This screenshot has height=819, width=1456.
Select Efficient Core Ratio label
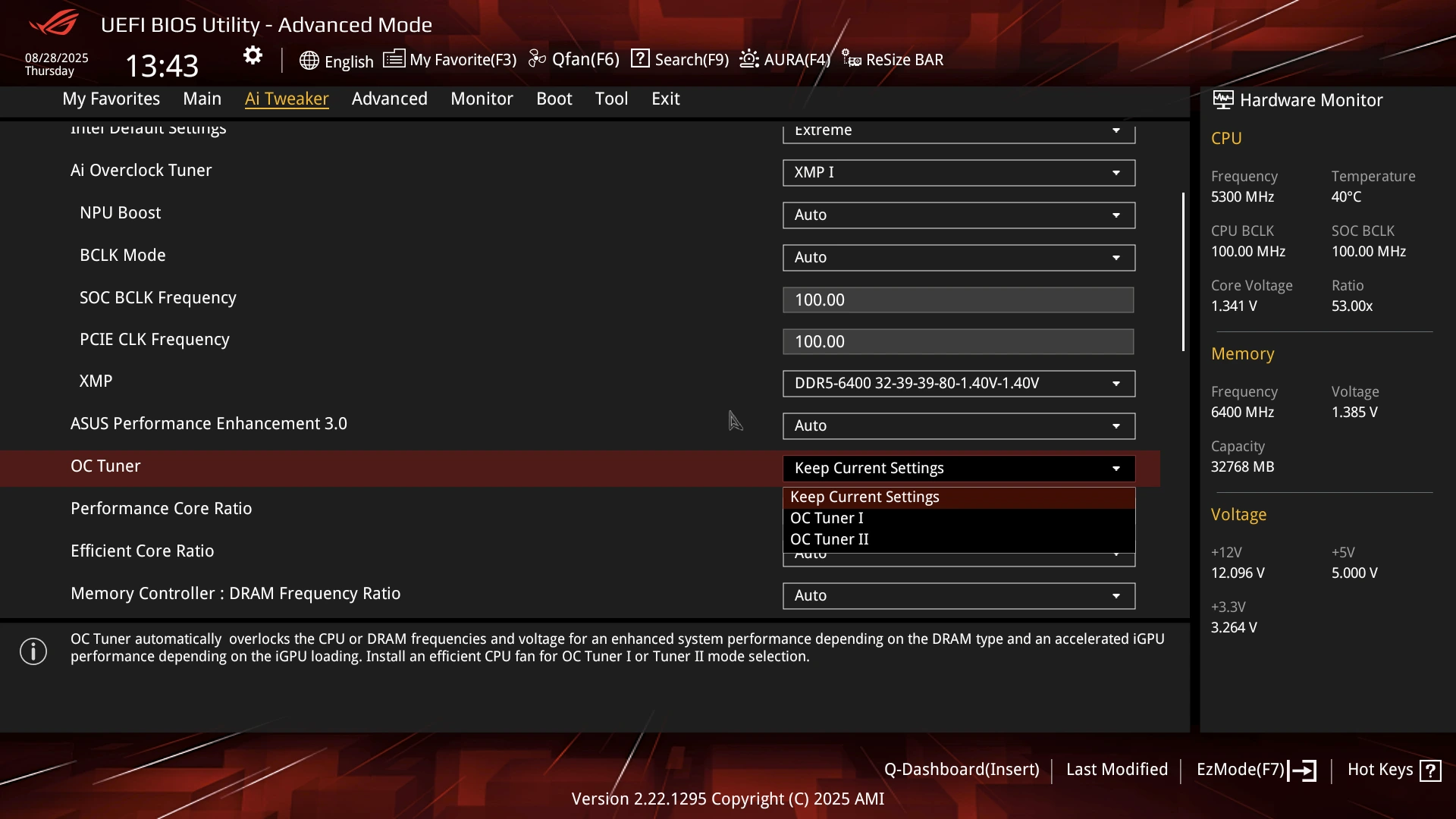143,551
